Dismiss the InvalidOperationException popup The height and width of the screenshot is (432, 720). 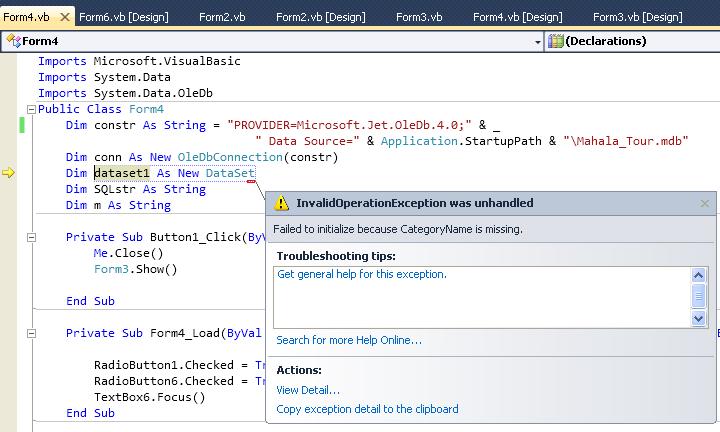coord(704,203)
